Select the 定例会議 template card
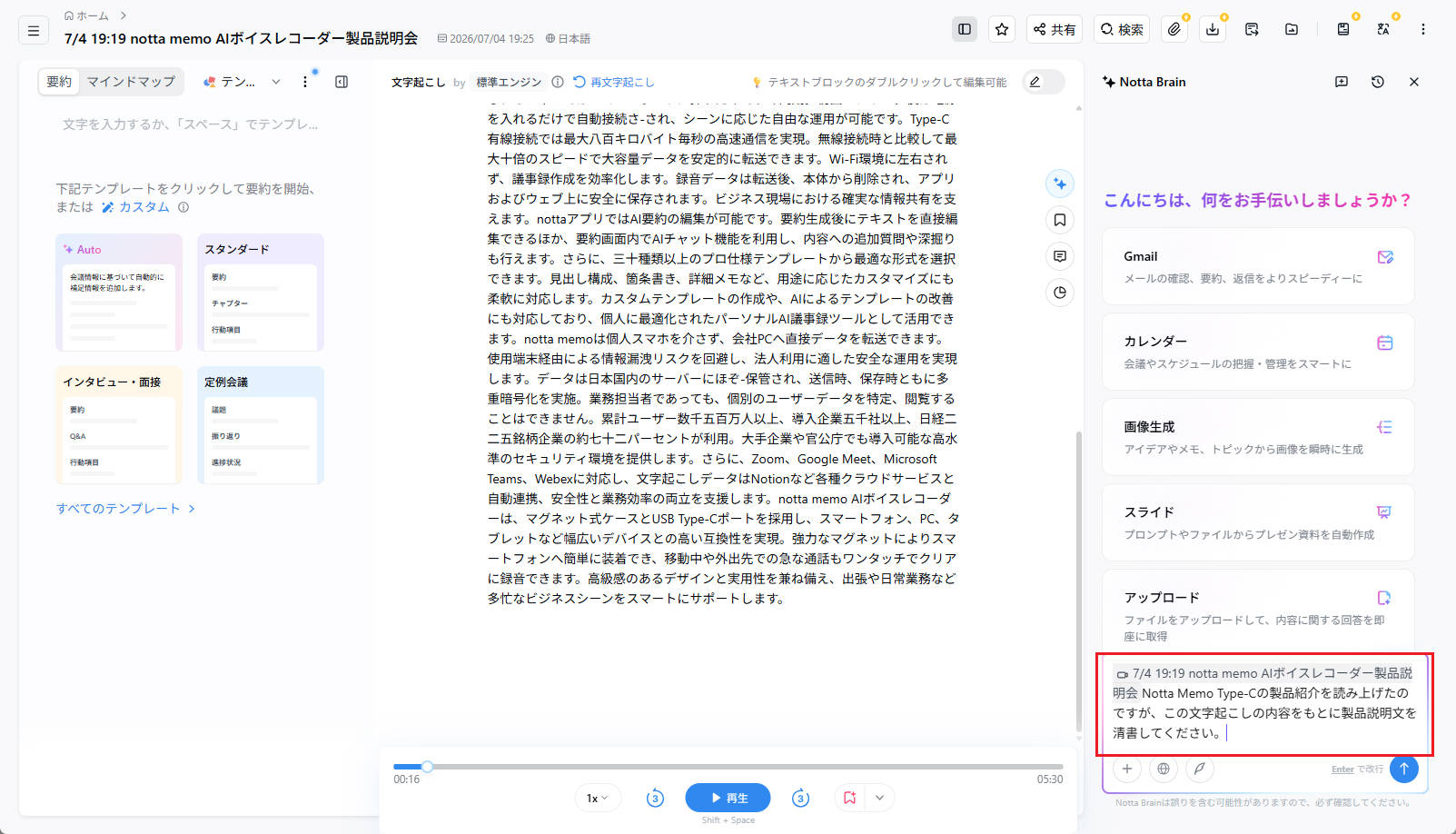This screenshot has width=1456, height=834. [x=261, y=425]
